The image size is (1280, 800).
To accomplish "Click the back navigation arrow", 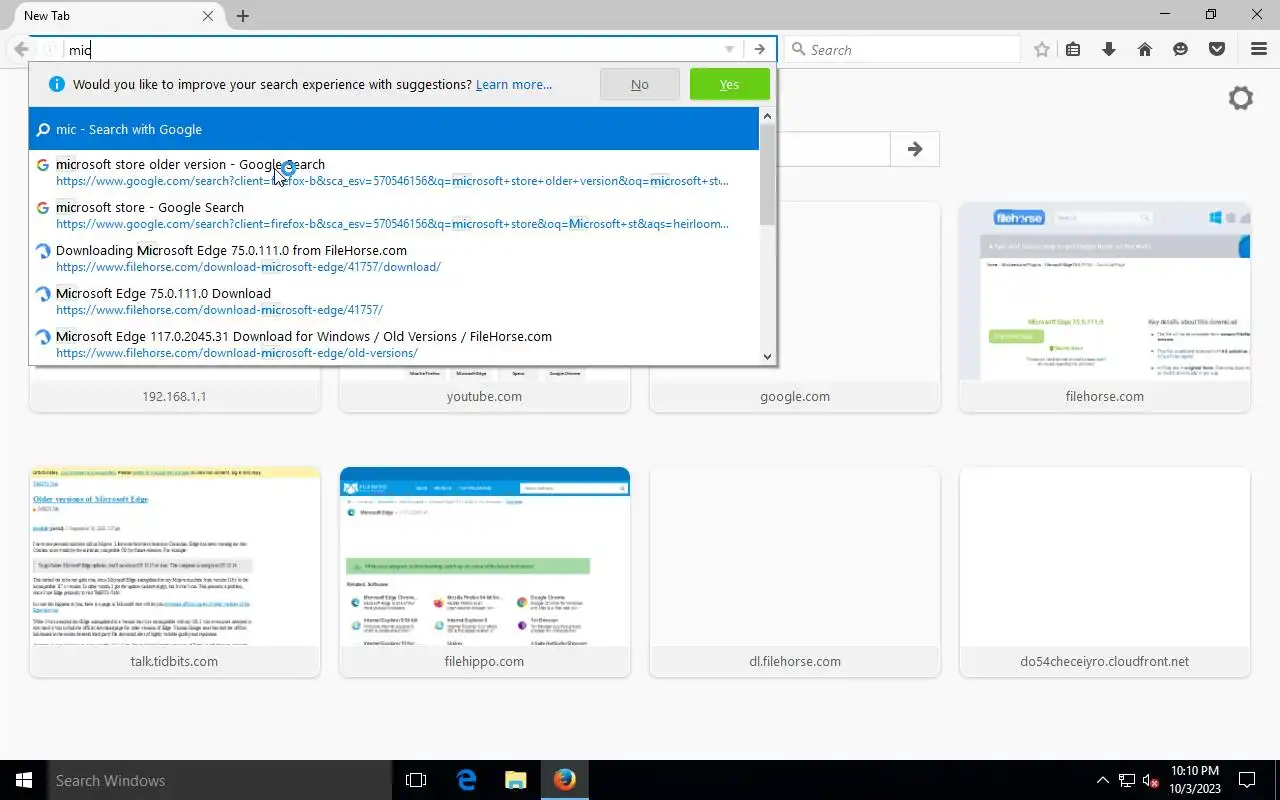I will pos(21,49).
